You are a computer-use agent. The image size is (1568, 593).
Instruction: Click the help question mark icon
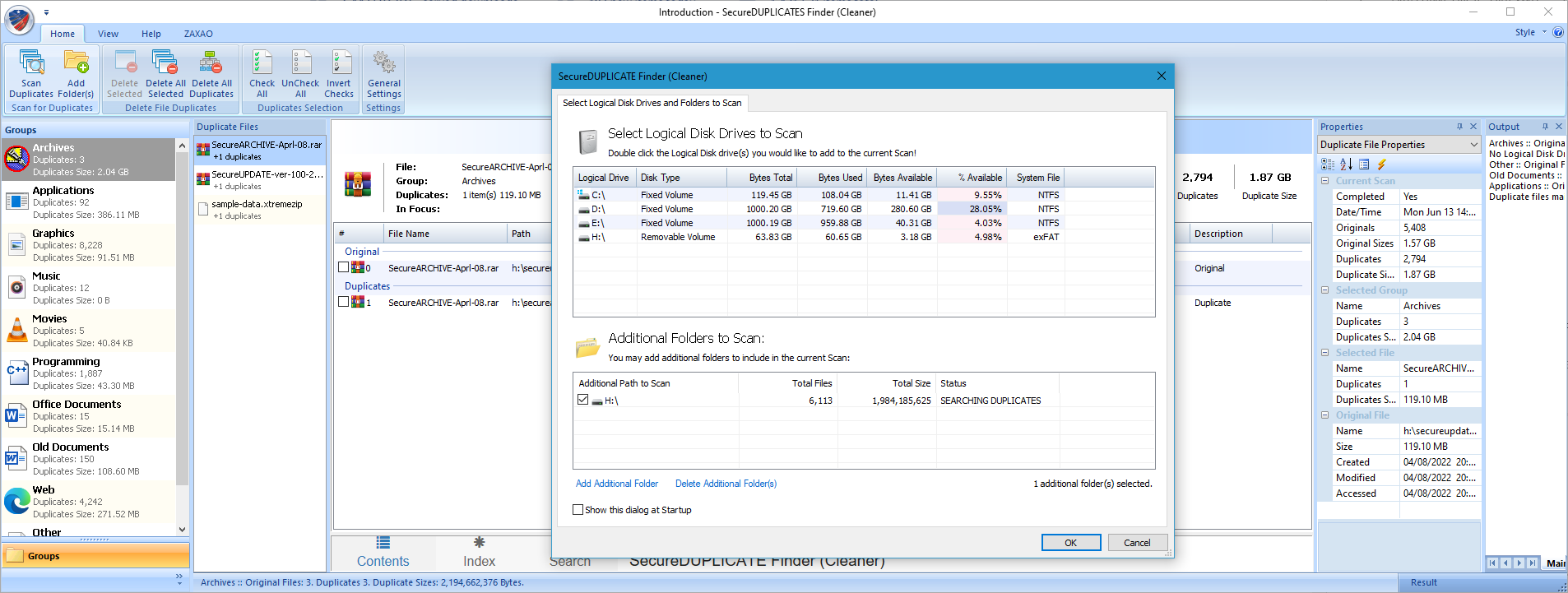tap(1558, 32)
